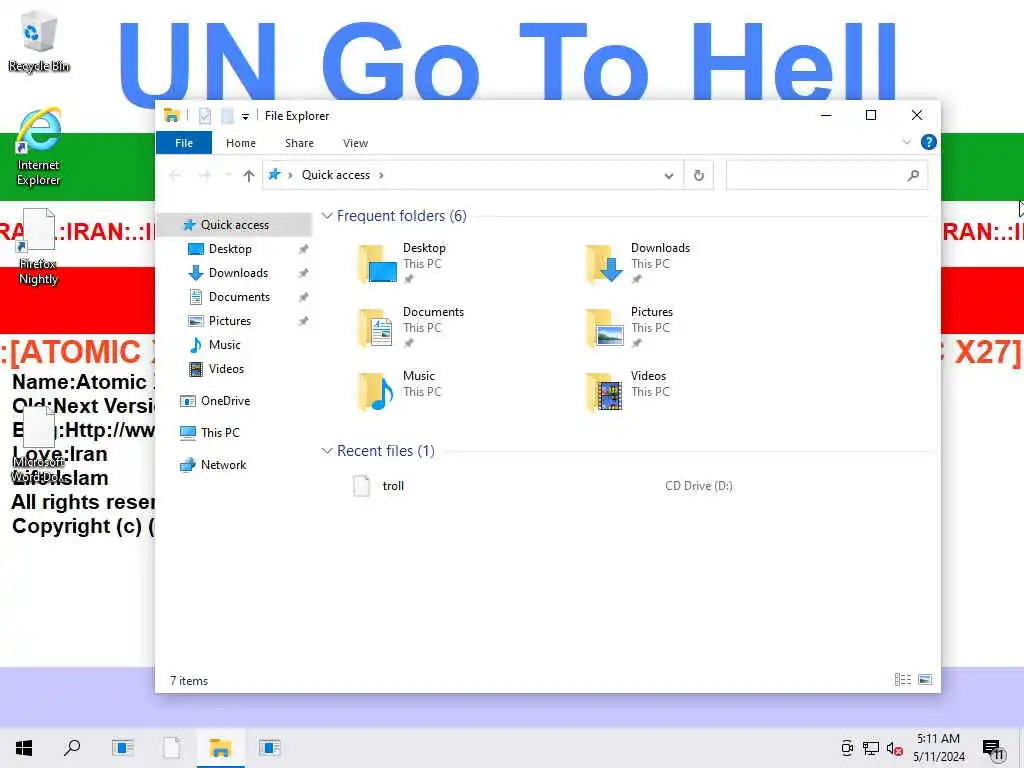Click the New folder quick access toolbar icon
The height and width of the screenshot is (768, 1024).
coord(227,116)
